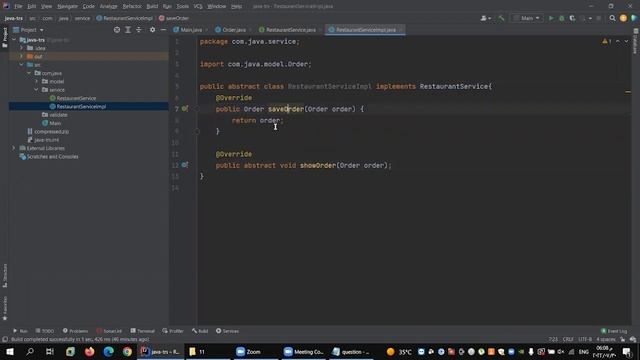Open the Build menu
The image size is (640, 360).
152,7
